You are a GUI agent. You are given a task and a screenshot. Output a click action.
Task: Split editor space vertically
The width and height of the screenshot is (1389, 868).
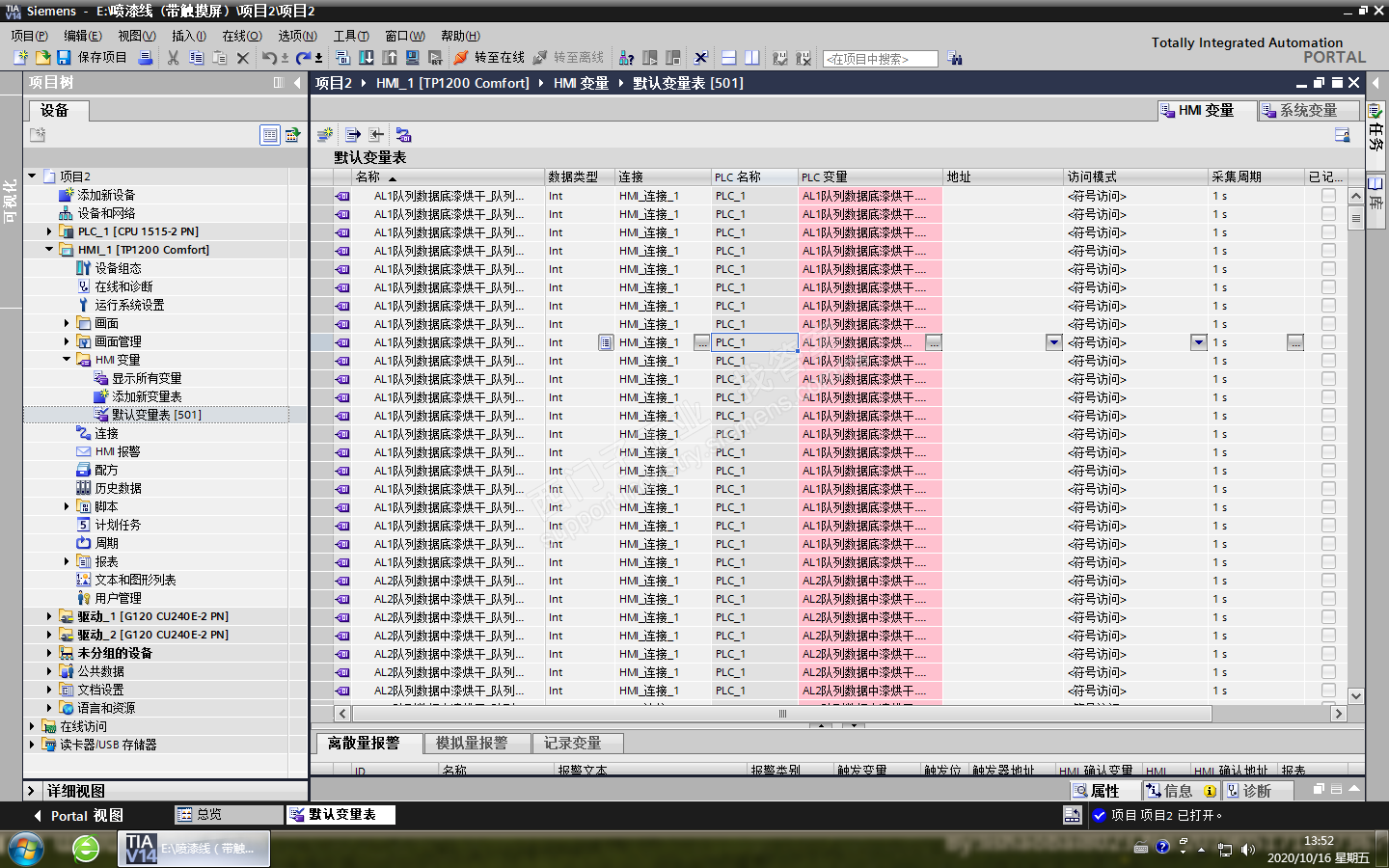point(752,58)
